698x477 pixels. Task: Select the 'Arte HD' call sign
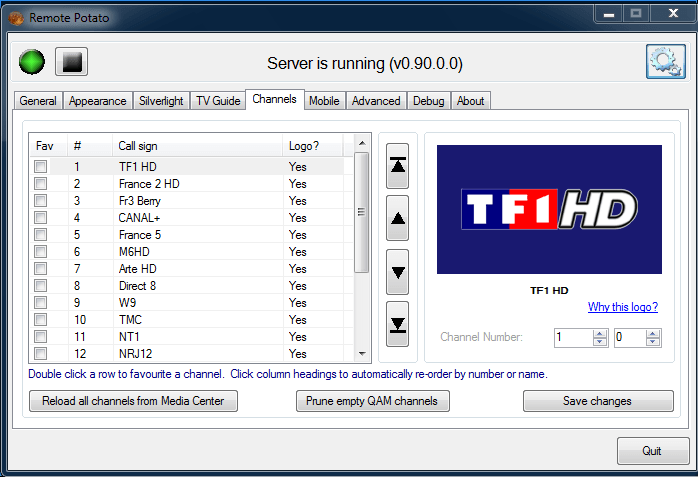tap(138, 269)
